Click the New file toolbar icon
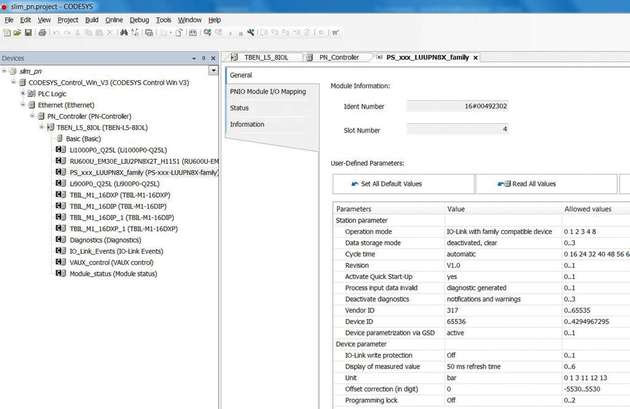Viewport: 630px width, 409px height. [x=7, y=33]
